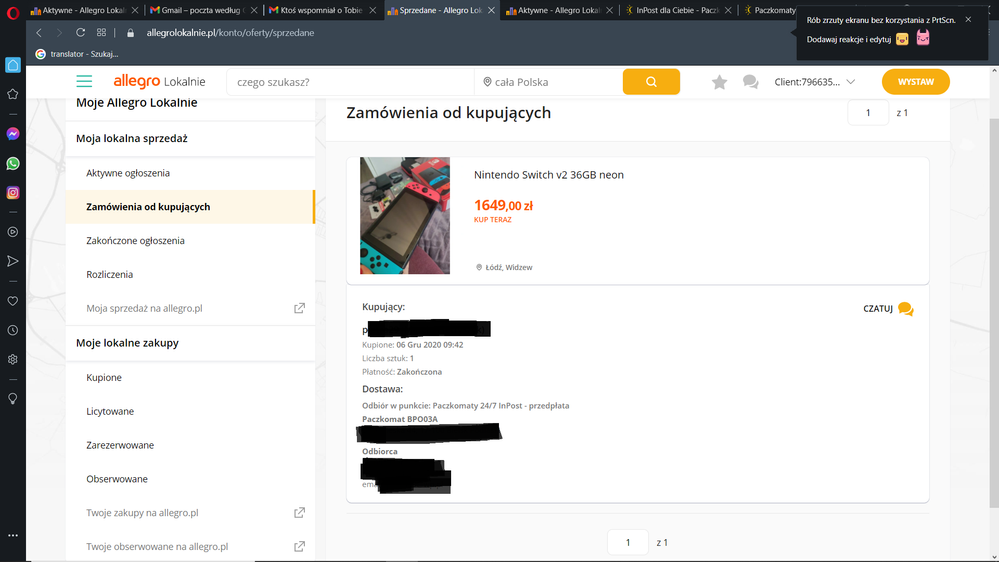This screenshot has height=562, width=999.
Task: Reload the page with refresh icon
Action: [x=80, y=32]
